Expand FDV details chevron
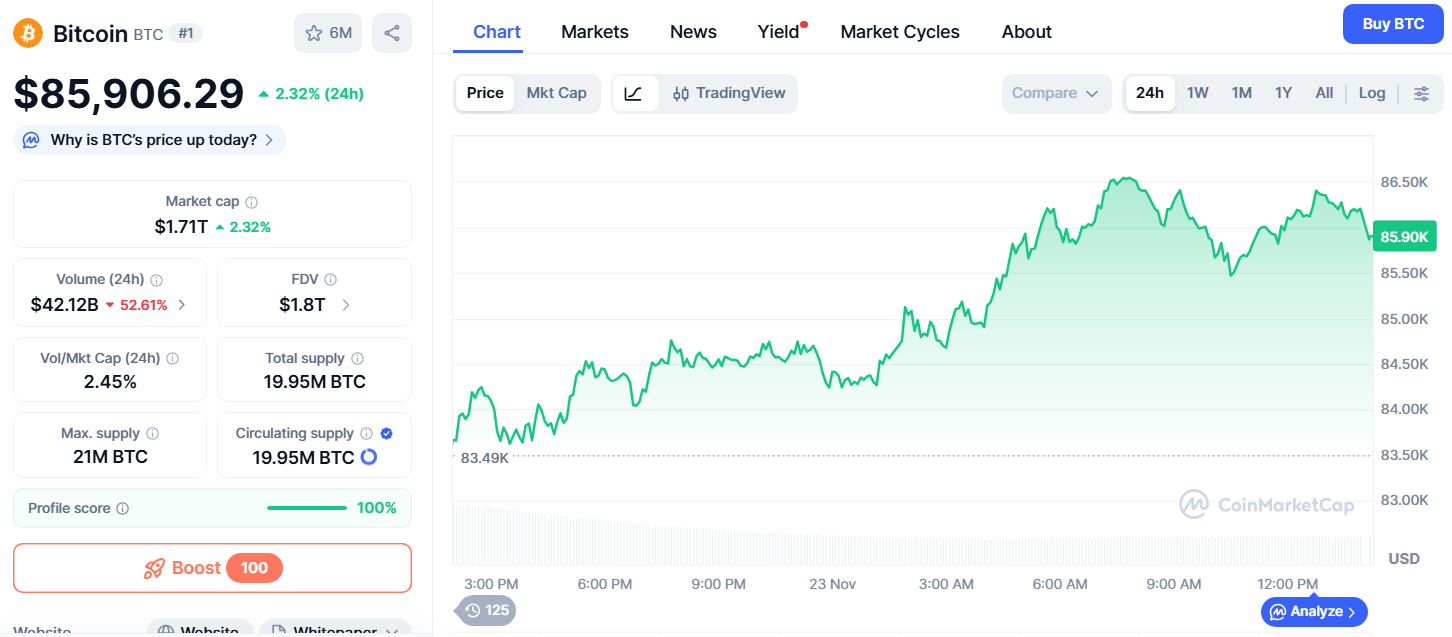Image resolution: width=1452 pixels, height=637 pixels. (x=346, y=305)
